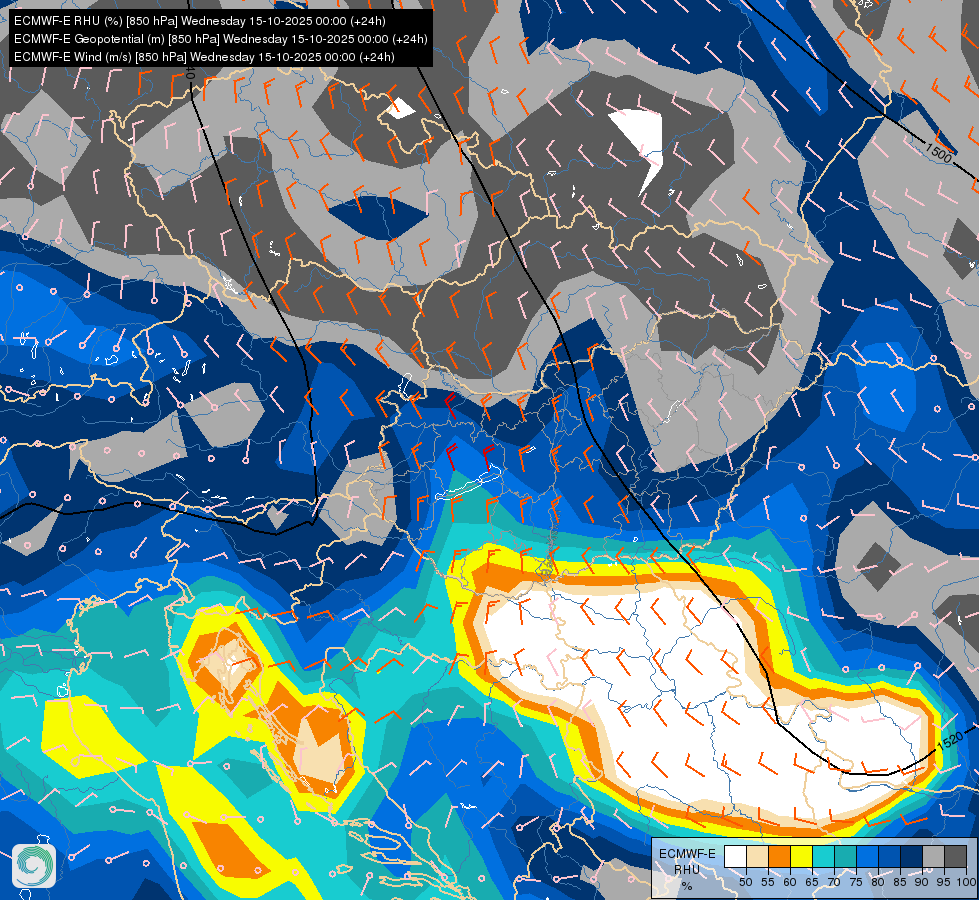
Task: Click the ECMWF-E RHU (%) title line
Action: click(200, 21)
